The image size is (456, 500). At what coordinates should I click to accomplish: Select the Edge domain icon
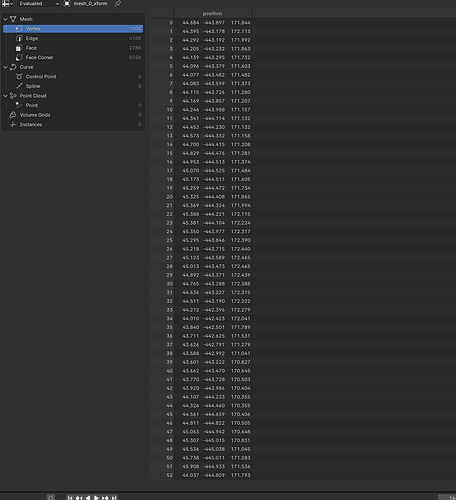point(19,38)
